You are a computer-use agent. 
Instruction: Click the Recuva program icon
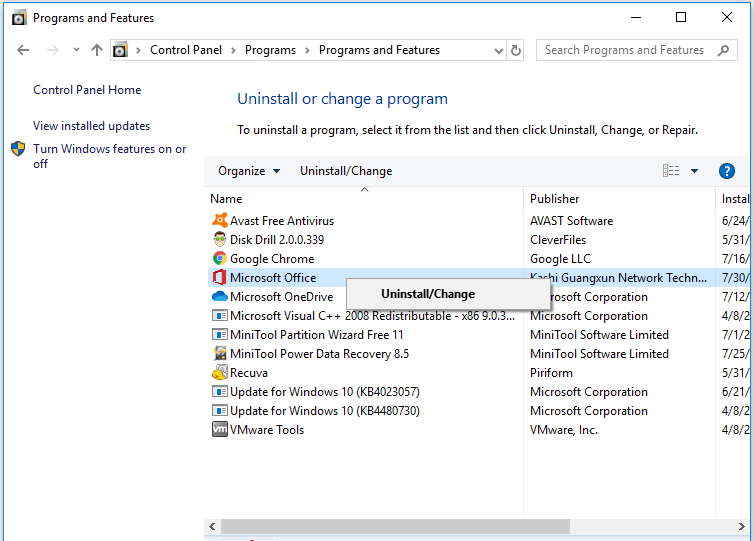point(220,373)
